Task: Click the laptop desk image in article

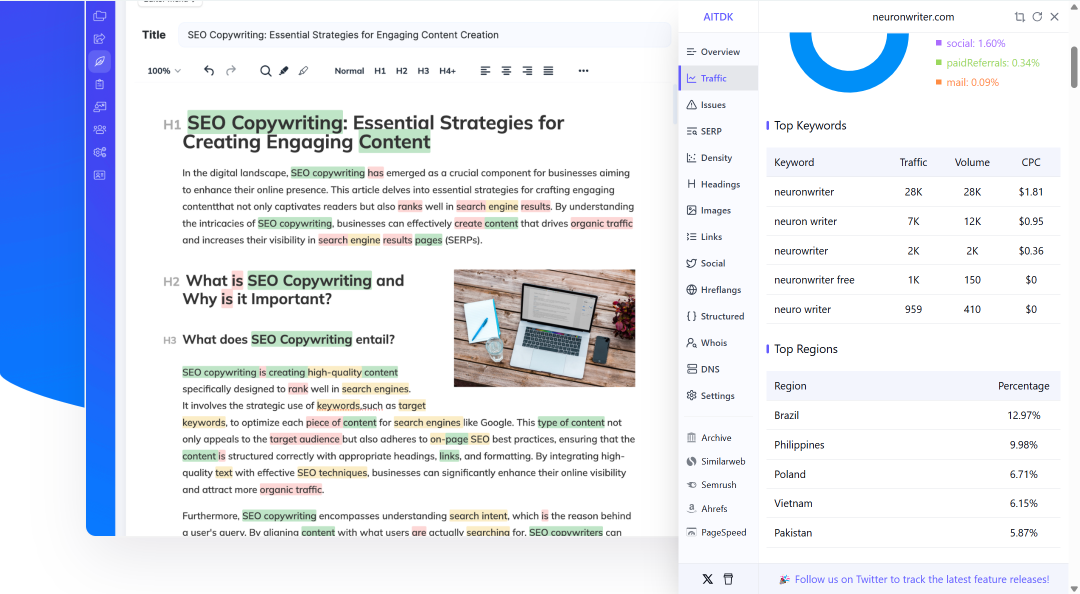Action: coord(544,328)
